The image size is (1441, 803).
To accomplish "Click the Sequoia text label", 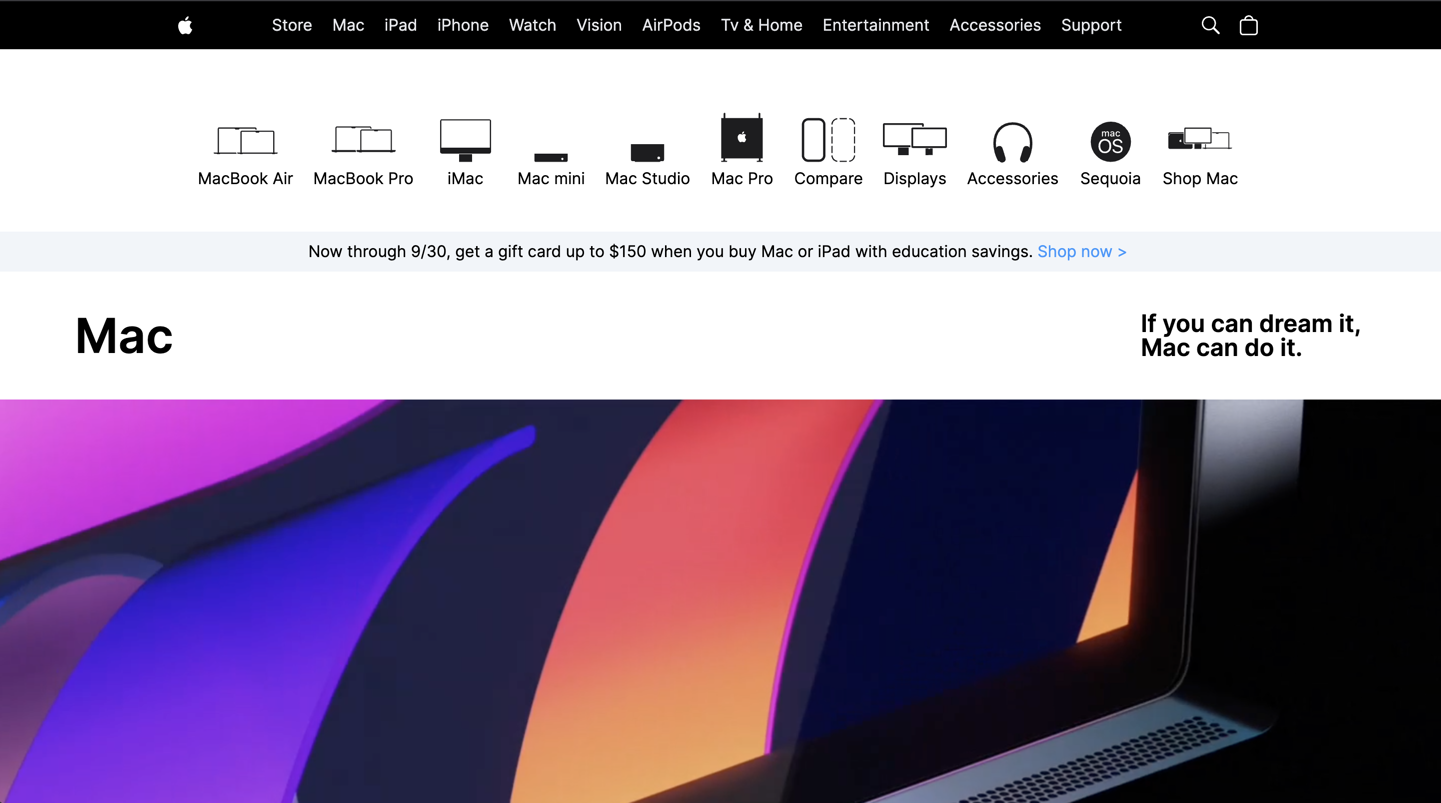I will (x=1110, y=178).
